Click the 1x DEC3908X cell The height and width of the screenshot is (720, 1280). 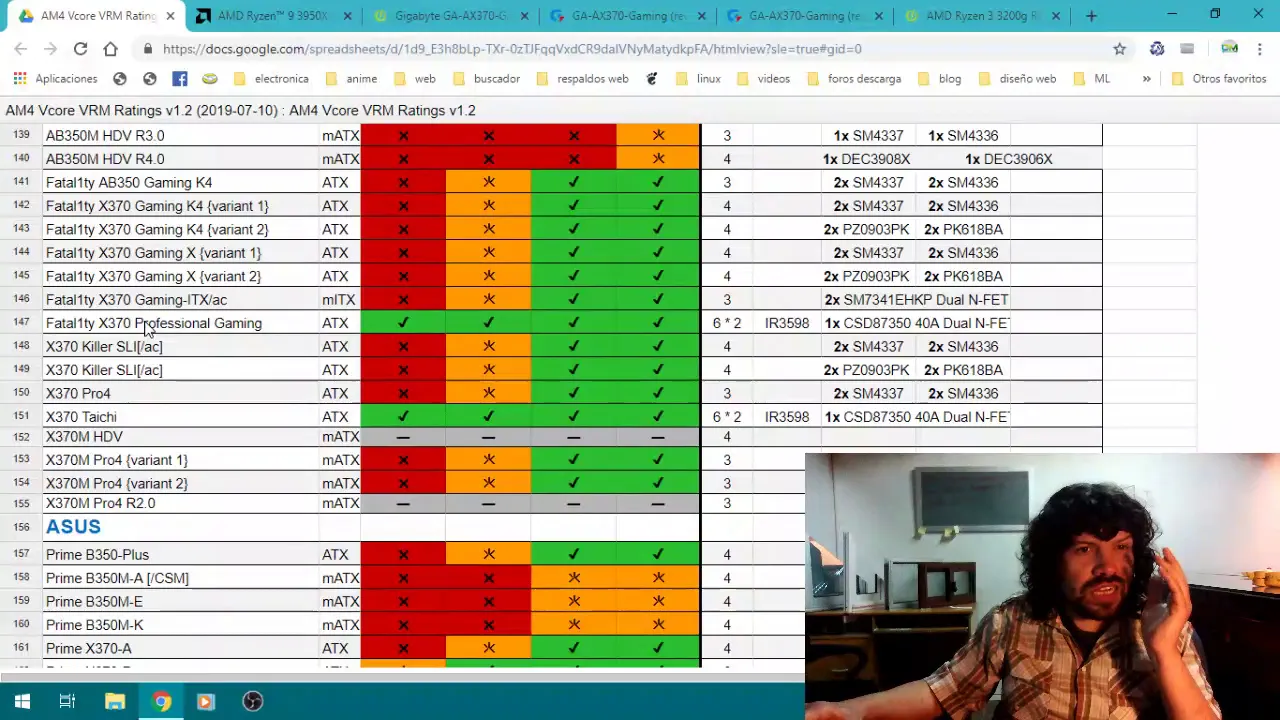click(x=866, y=159)
